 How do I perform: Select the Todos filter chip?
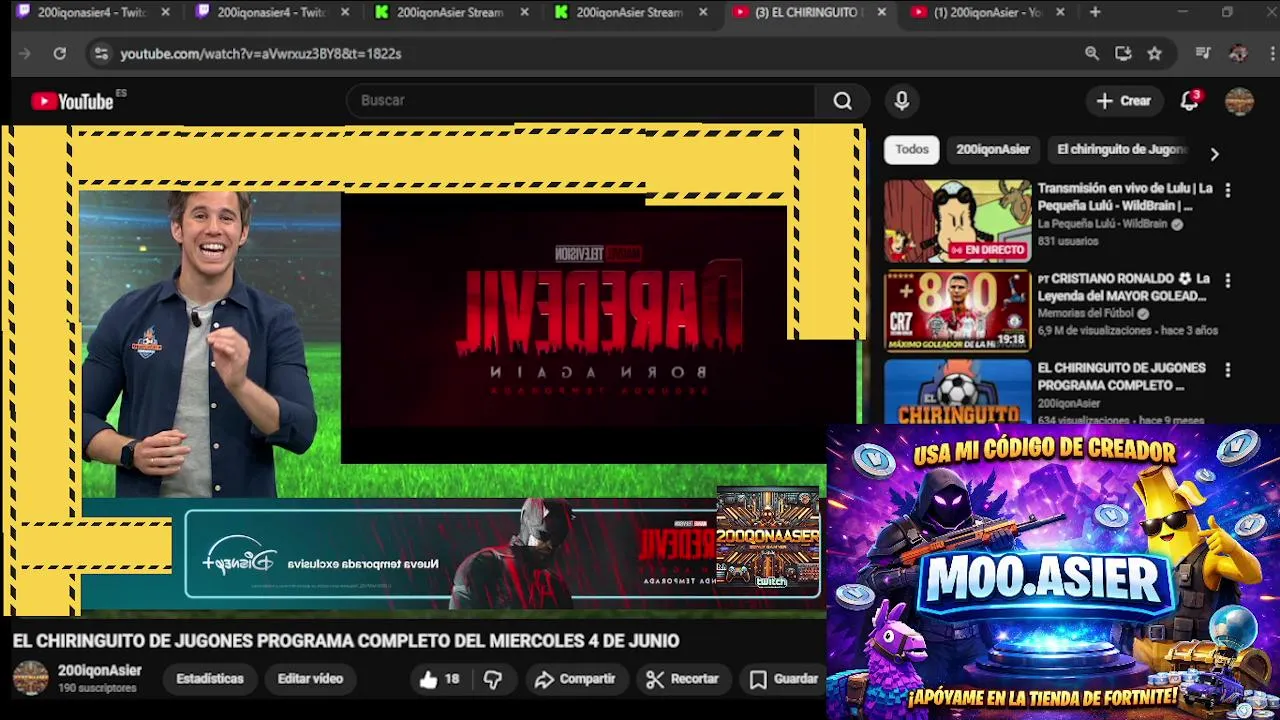(x=911, y=149)
